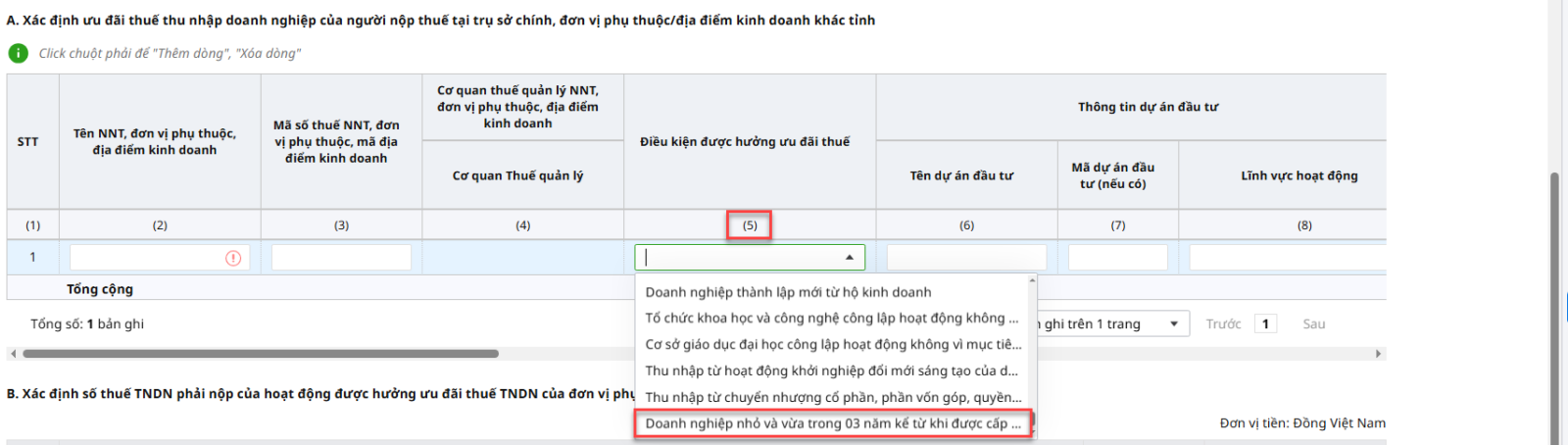Open the records per page dropdown
The width and height of the screenshot is (1568, 445).
1173,323
